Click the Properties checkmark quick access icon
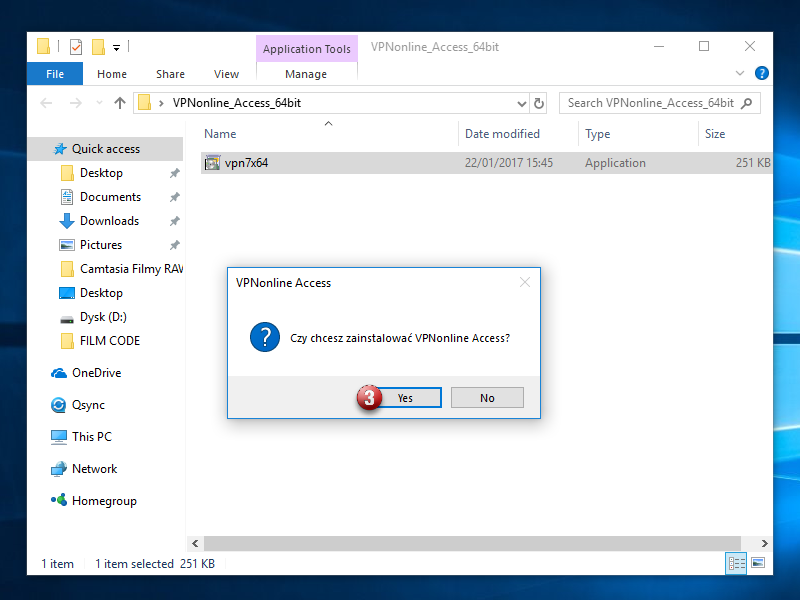800x600 pixels. point(76,47)
